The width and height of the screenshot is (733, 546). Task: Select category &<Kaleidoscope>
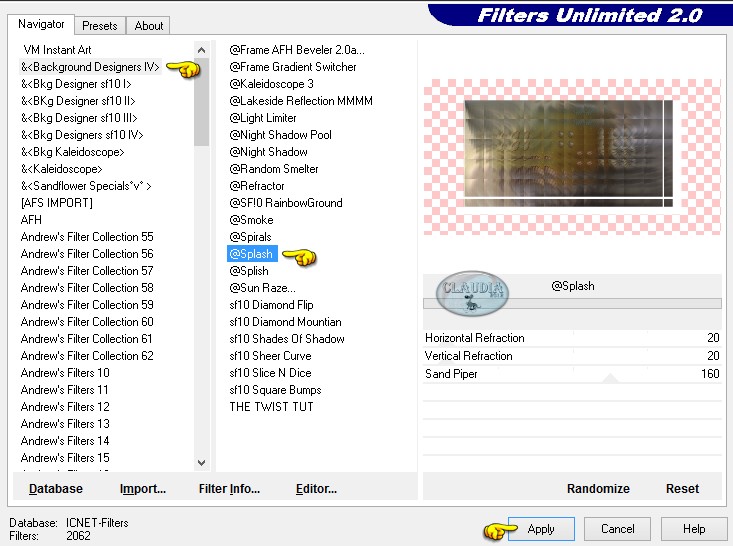[61, 169]
